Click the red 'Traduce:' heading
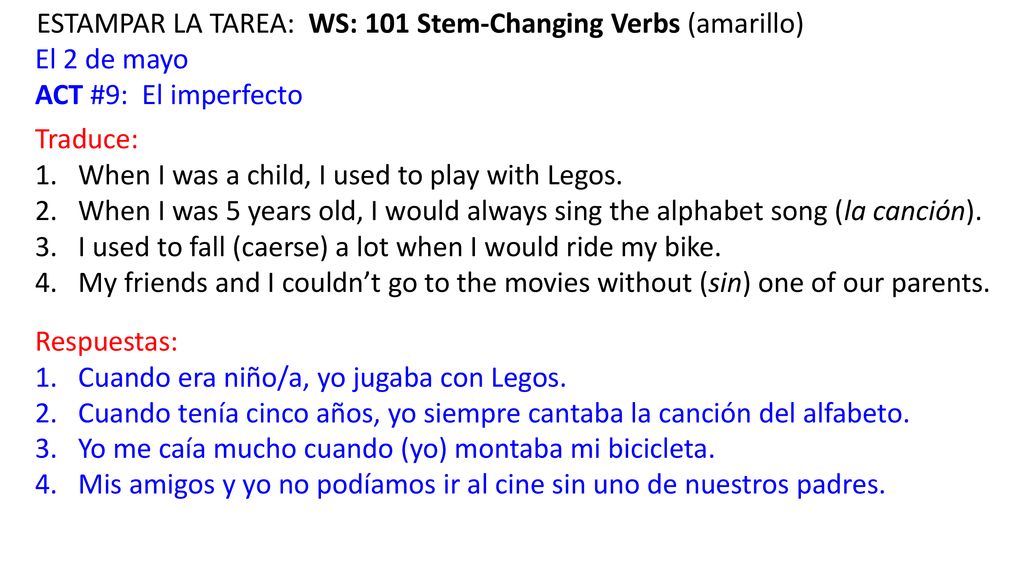1024x576 pixels. (87, 139)
